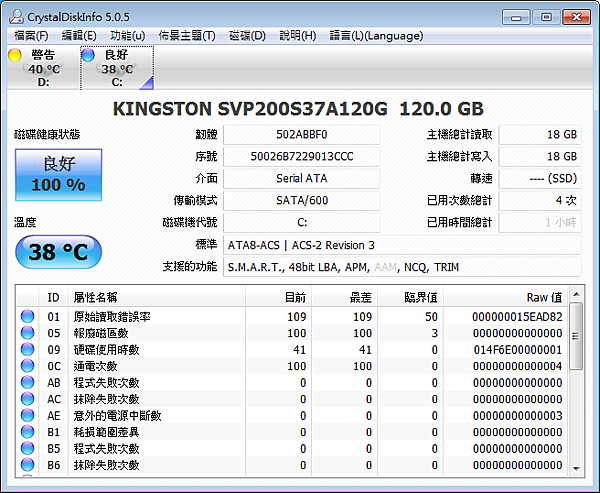Click status icon of attribute 09 row
This screenshot has width=600, height=493.
click(28, 349)
